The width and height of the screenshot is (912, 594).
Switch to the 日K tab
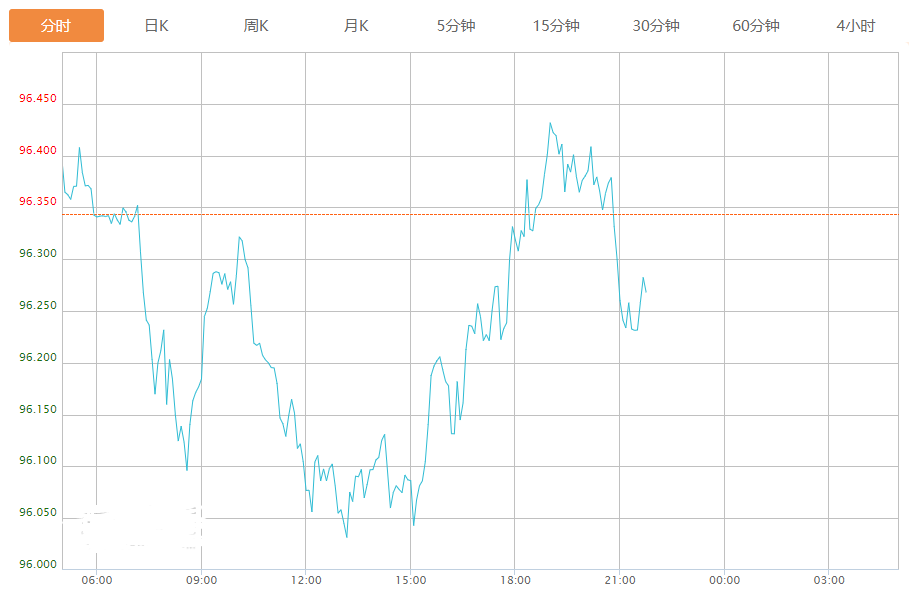point(156,26)
